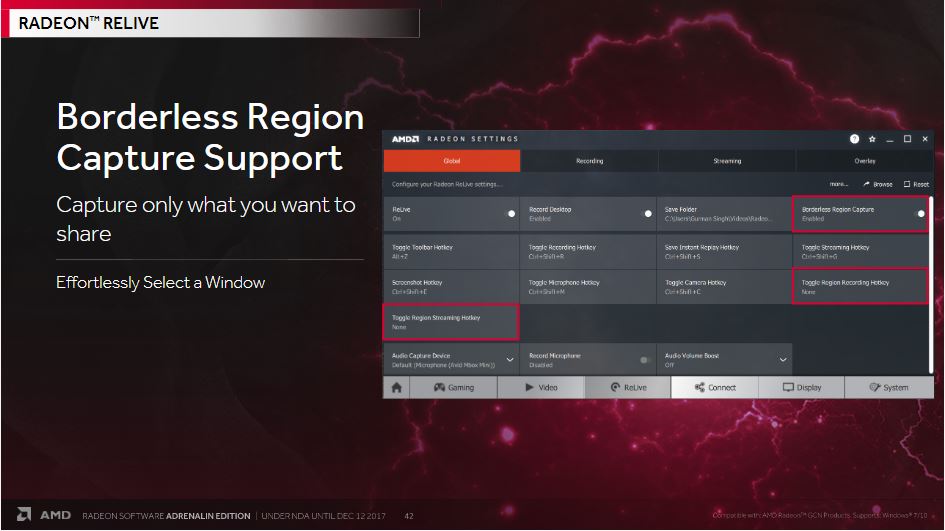Open the System section
945x531 pixels.
tap(889, 388)
